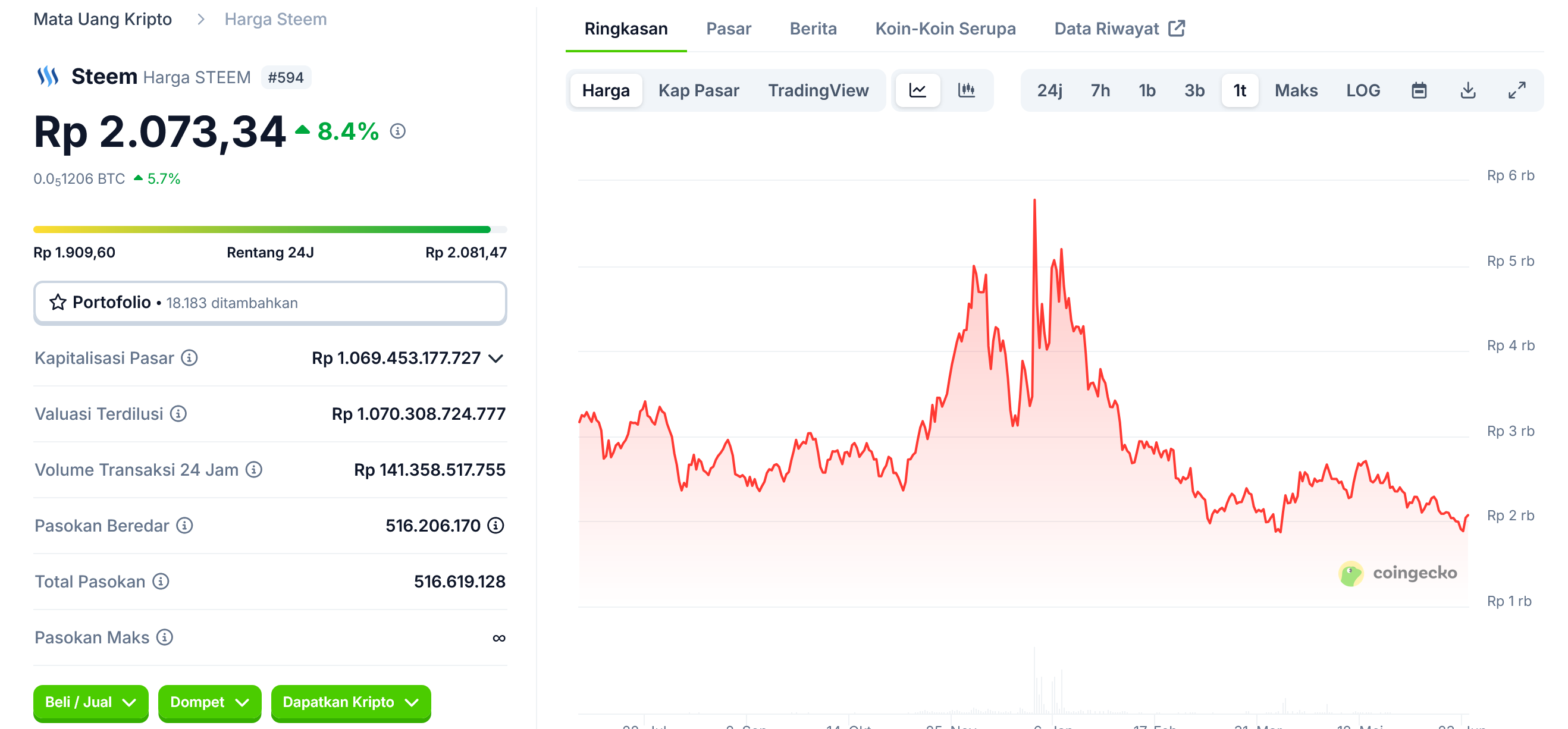Click the #594 rank badge
The width and height of the screenshot is (1568, 729).
point(286,77)
